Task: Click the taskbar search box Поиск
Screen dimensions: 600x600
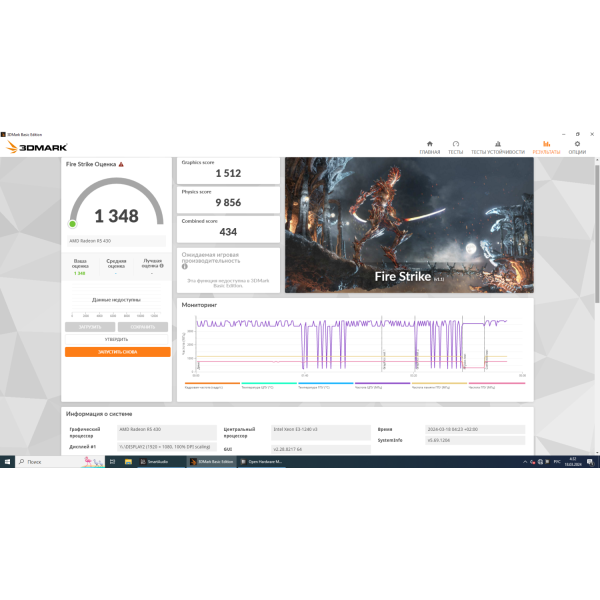Action: click(60, 462)
